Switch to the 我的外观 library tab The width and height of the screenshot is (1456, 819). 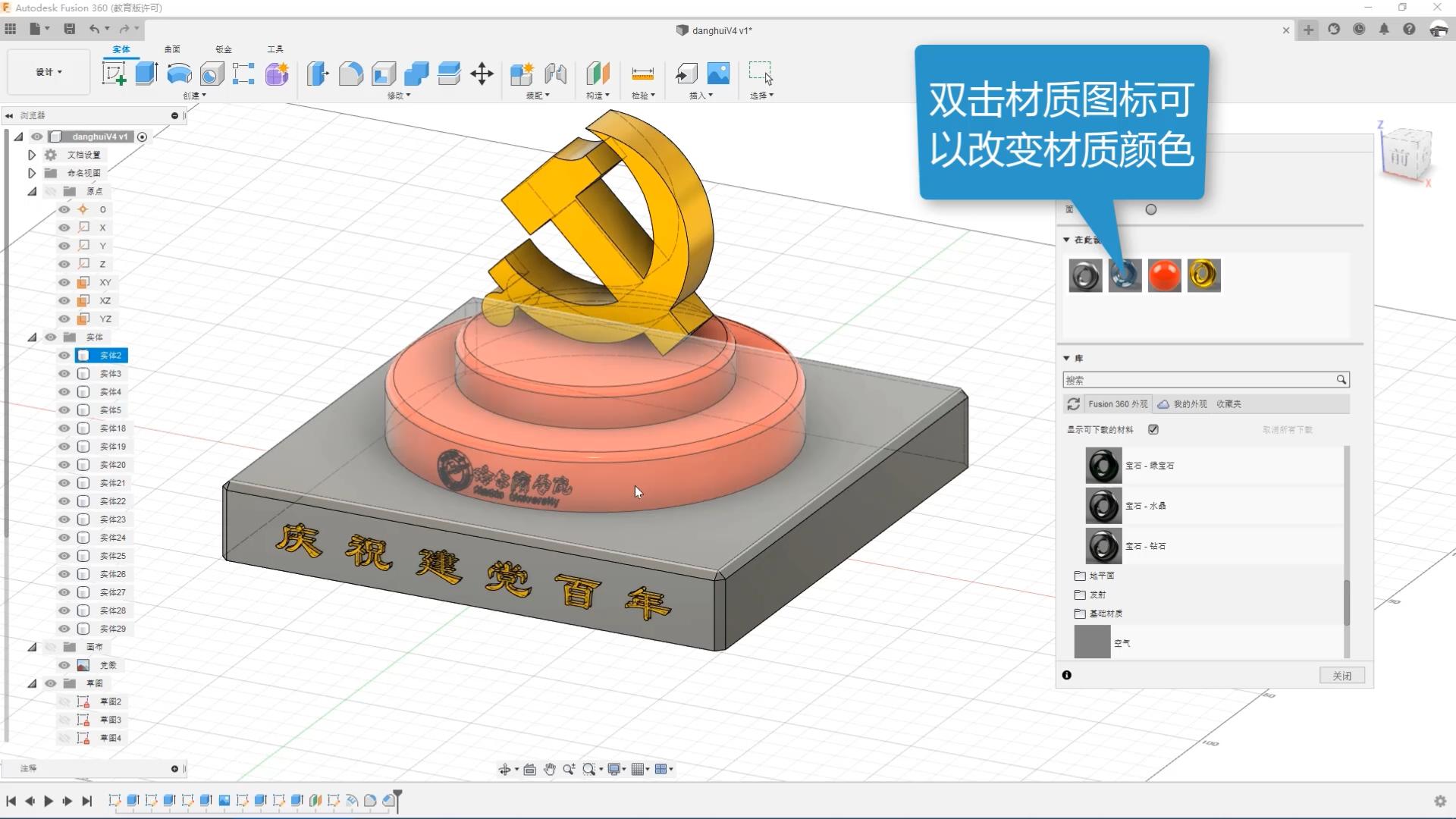point(1189,404)
